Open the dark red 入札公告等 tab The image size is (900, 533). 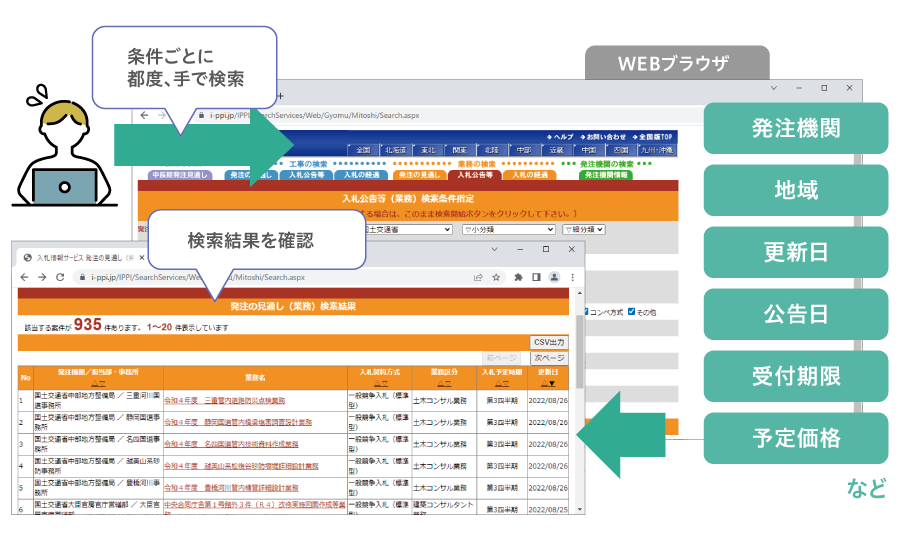475,175
